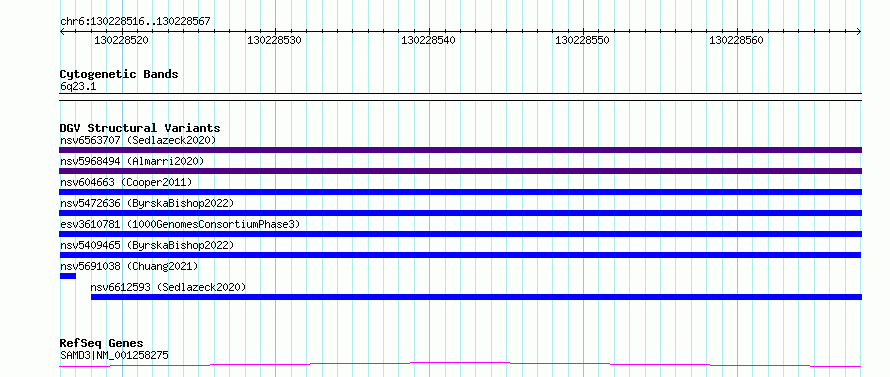
Task: Open variant nsv5472636 (ByrskaBishop2022) label
Action: (147, 203)
